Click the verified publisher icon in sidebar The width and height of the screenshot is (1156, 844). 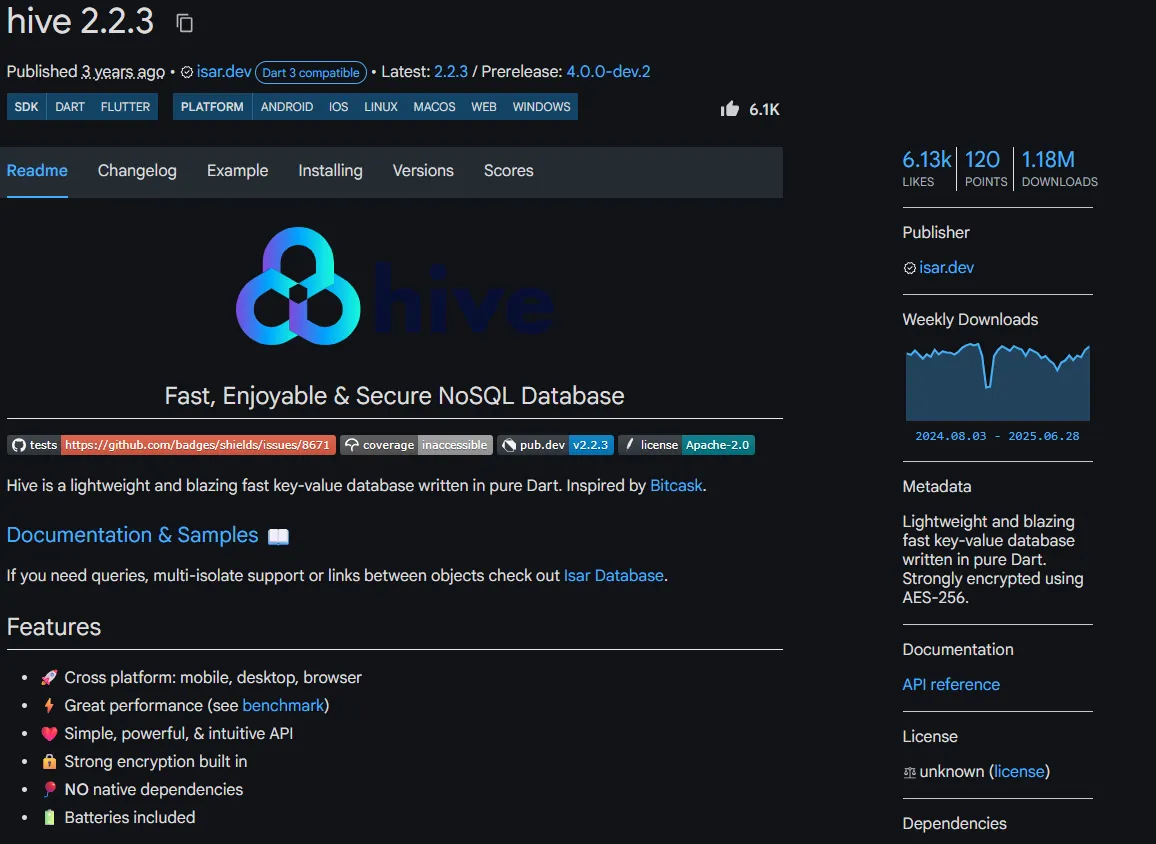pos(910,268)
